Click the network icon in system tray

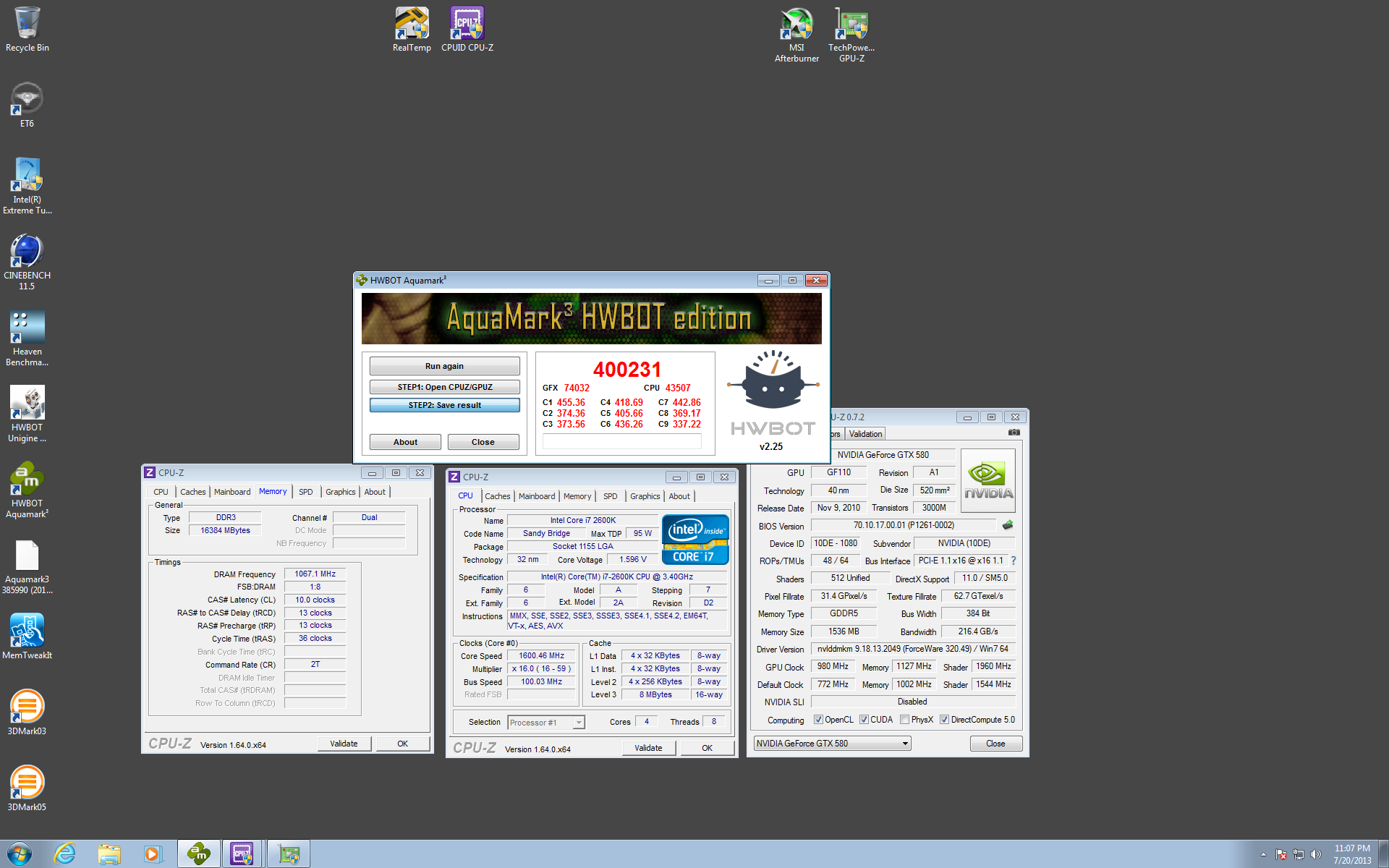pyautogui.click(x=1299, y=854)
